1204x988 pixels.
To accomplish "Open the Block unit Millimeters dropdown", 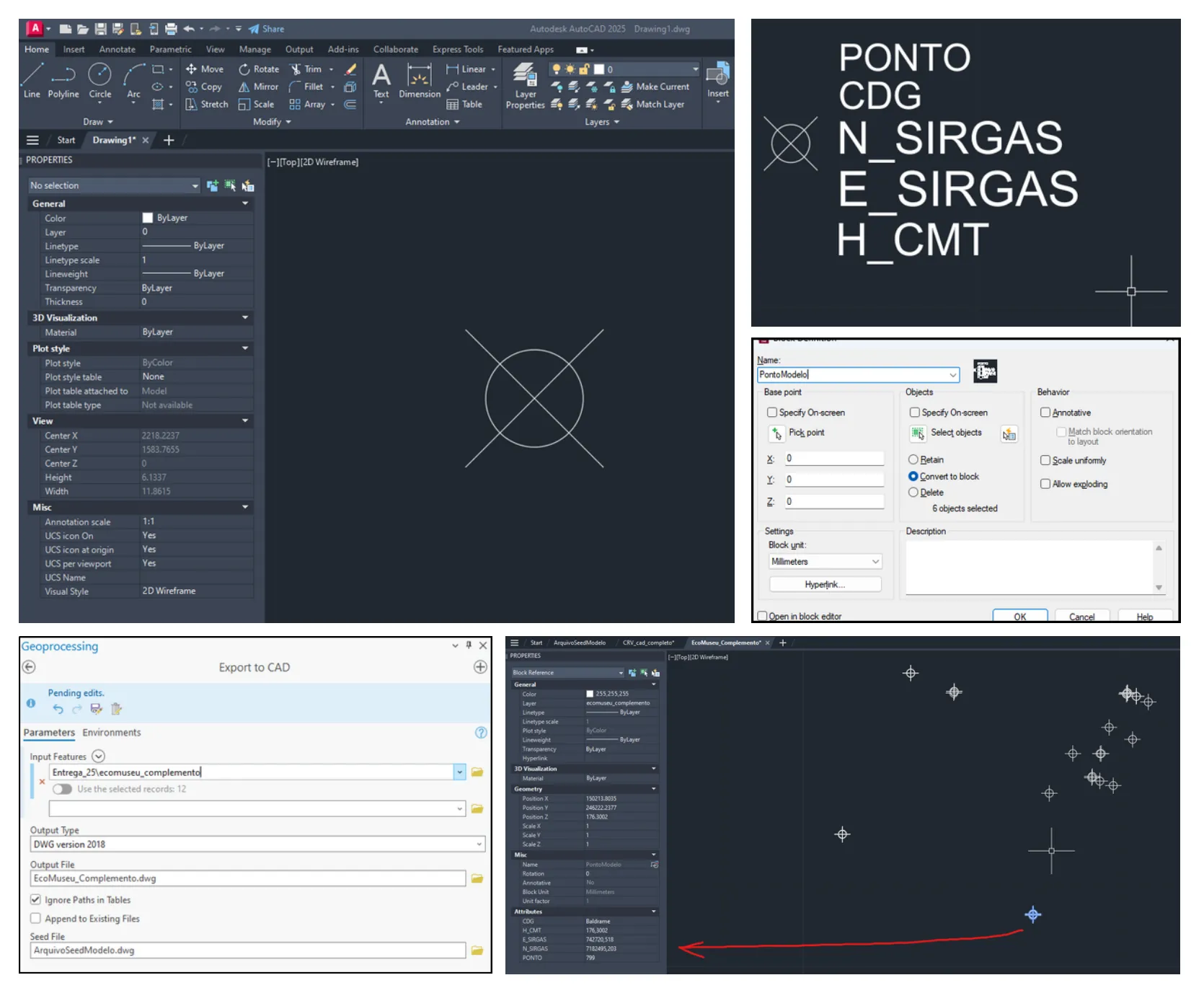I will click(825, 561).
